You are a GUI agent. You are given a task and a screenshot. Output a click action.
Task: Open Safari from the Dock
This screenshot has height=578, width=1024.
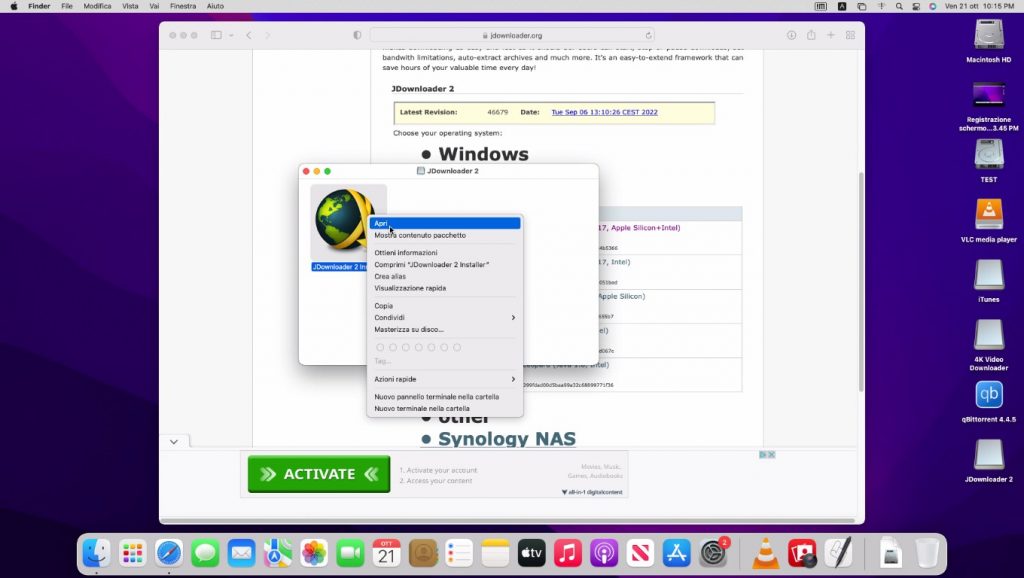pyautogui.click(x=169, y=552)
